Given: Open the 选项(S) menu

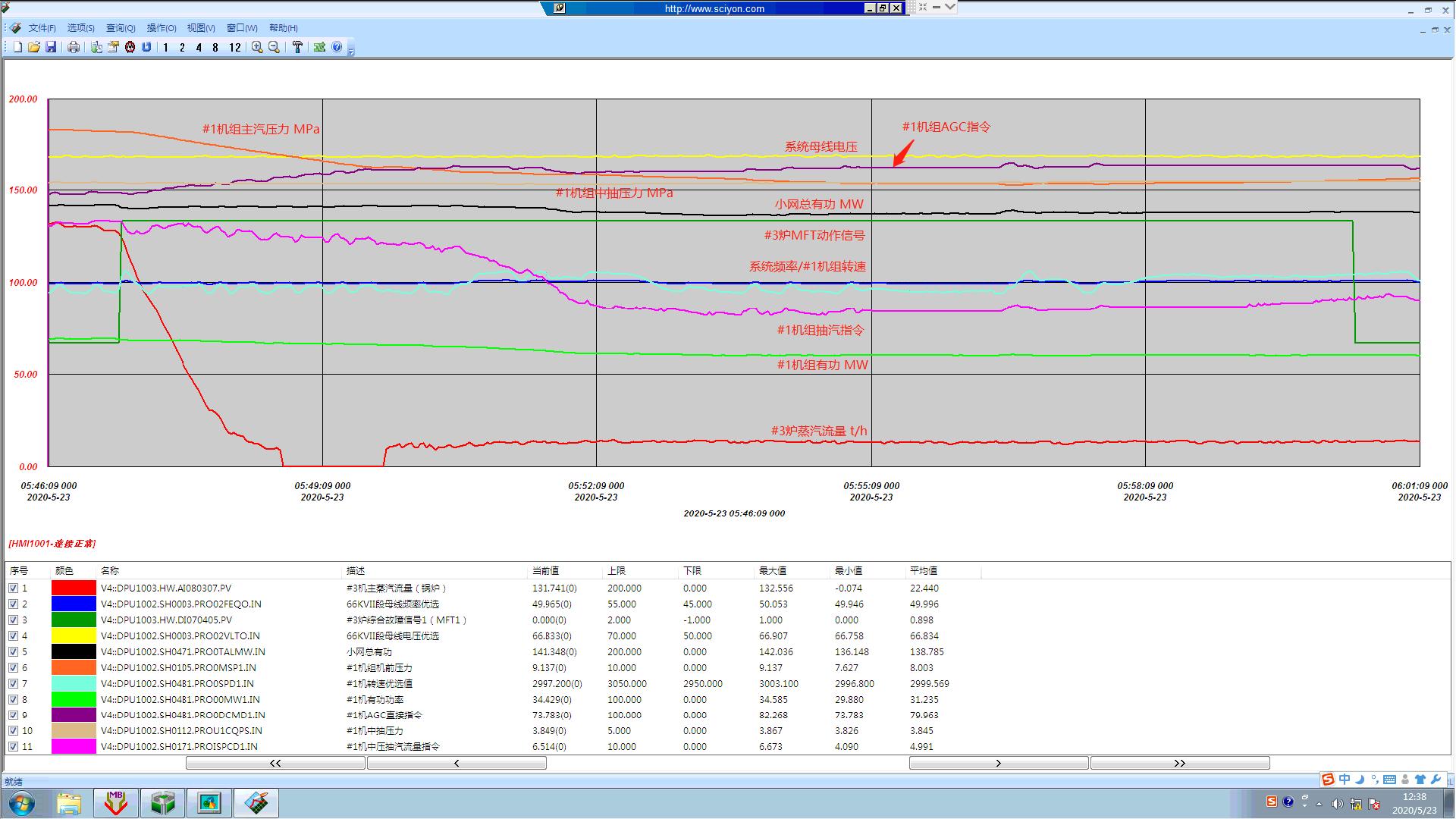Looking at the screenshot, I should click(x=81, y=28).
